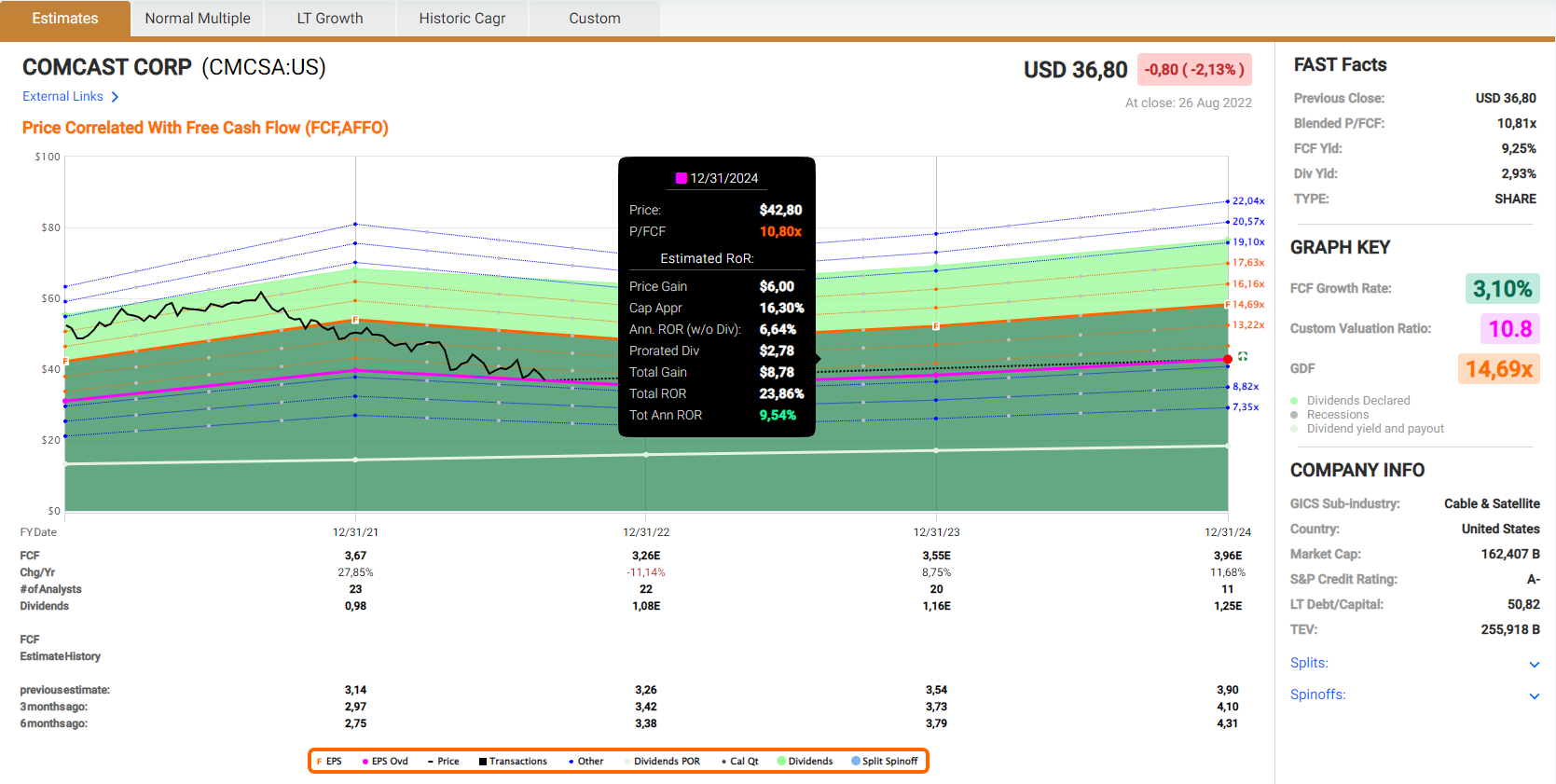Toggle the Dividends legend item

pos(805,762)
